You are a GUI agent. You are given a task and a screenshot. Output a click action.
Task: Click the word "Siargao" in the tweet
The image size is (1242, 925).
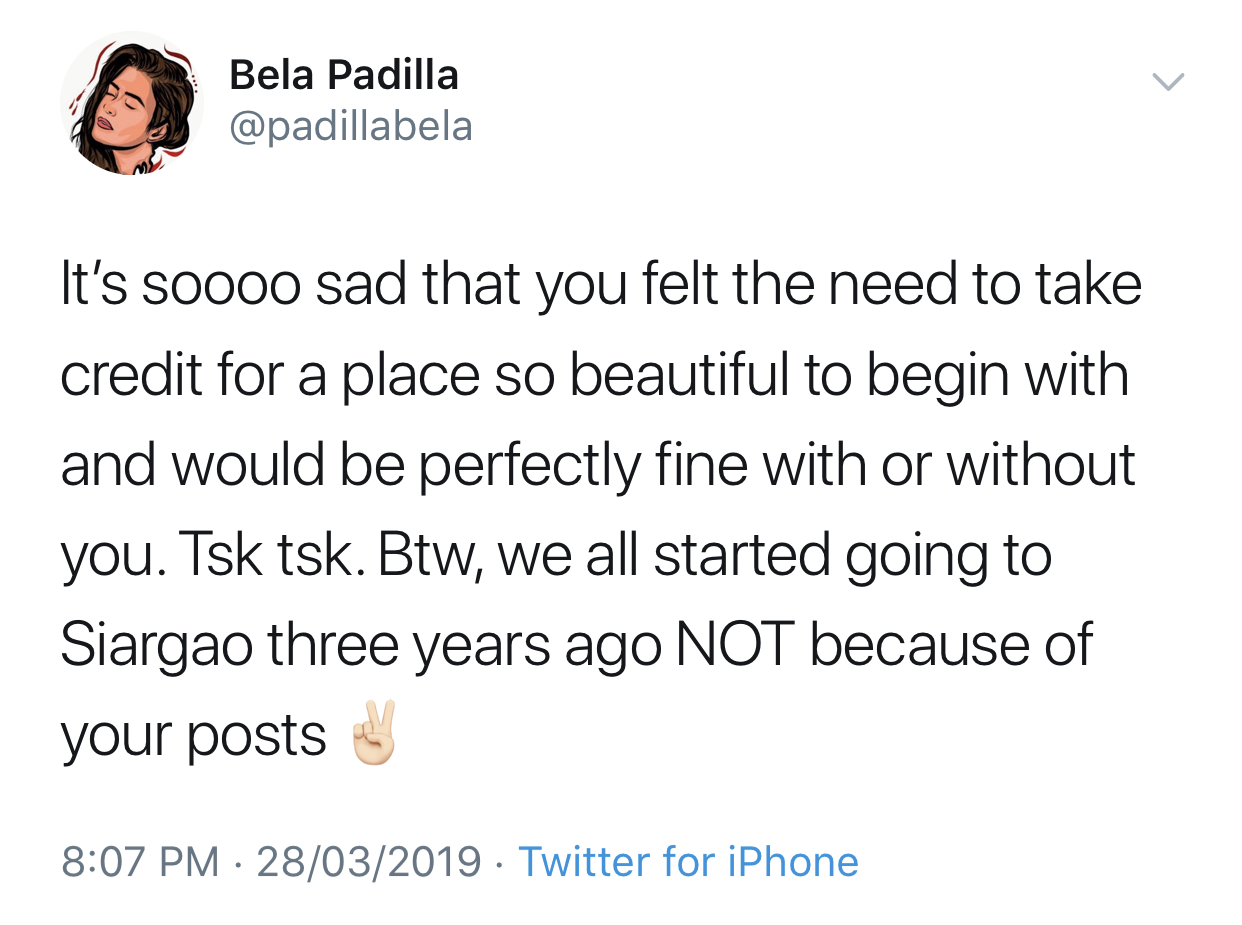point(156,645)
